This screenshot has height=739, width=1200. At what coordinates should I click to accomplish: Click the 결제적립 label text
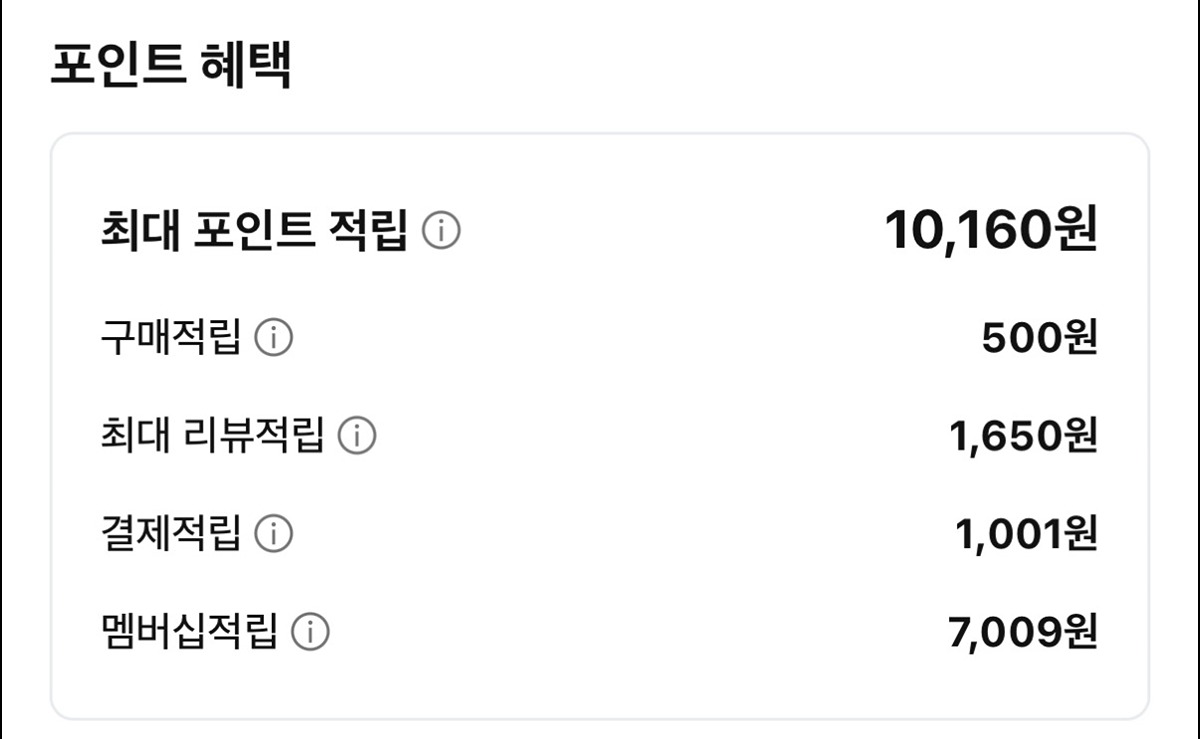[x=171, y=534]
